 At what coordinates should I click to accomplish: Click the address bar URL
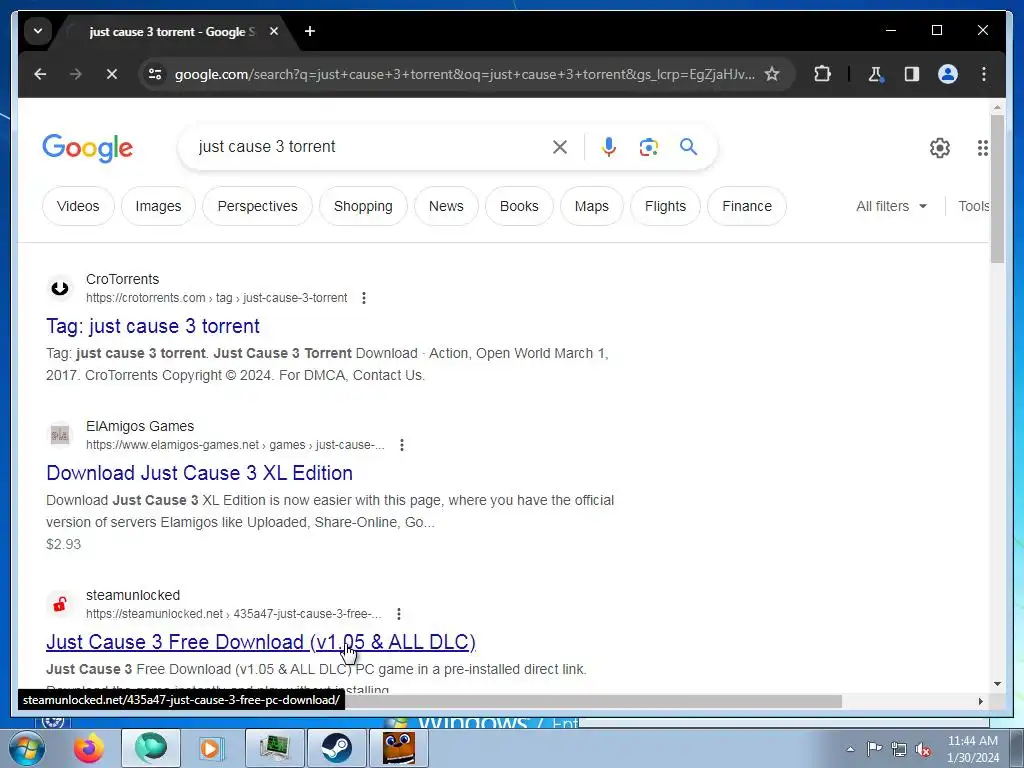464,74
